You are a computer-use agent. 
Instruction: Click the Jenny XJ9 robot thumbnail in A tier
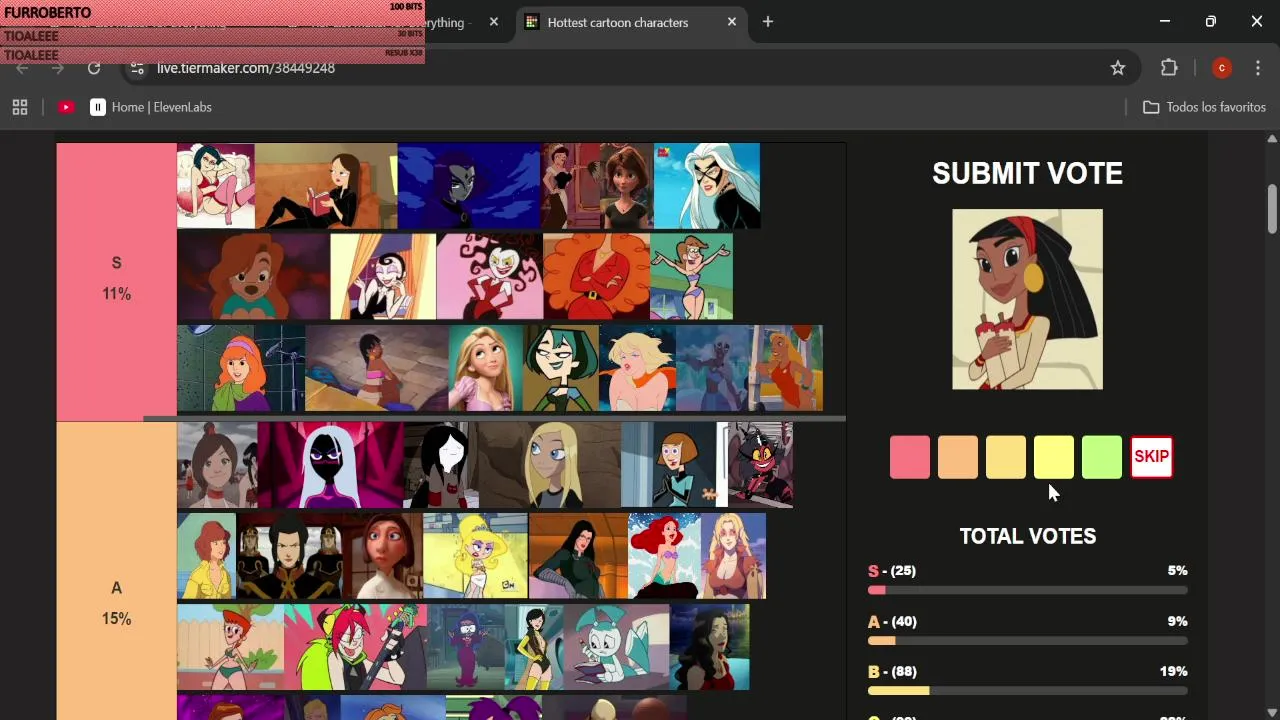click(x=616, y=648)
